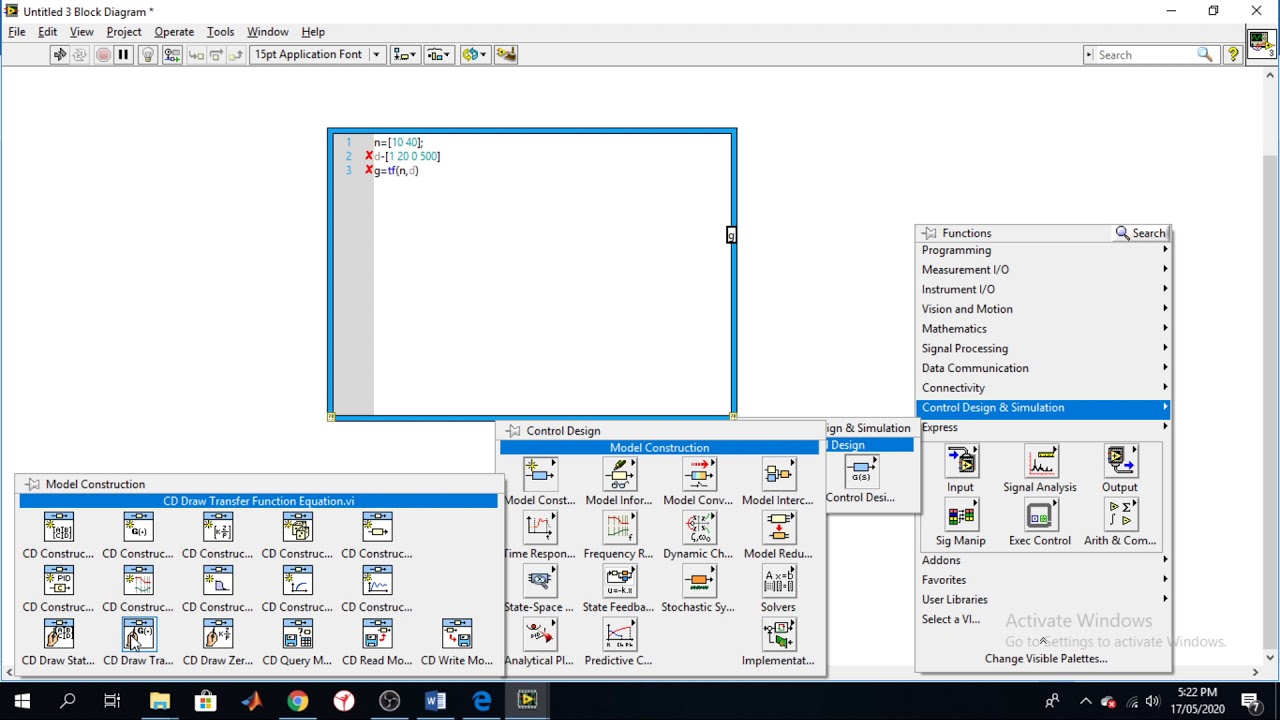Screen dimensions: 1280x720
Task: Expand the Signal Processing category
Action: pyautogui.click(x=1043, y=348)
